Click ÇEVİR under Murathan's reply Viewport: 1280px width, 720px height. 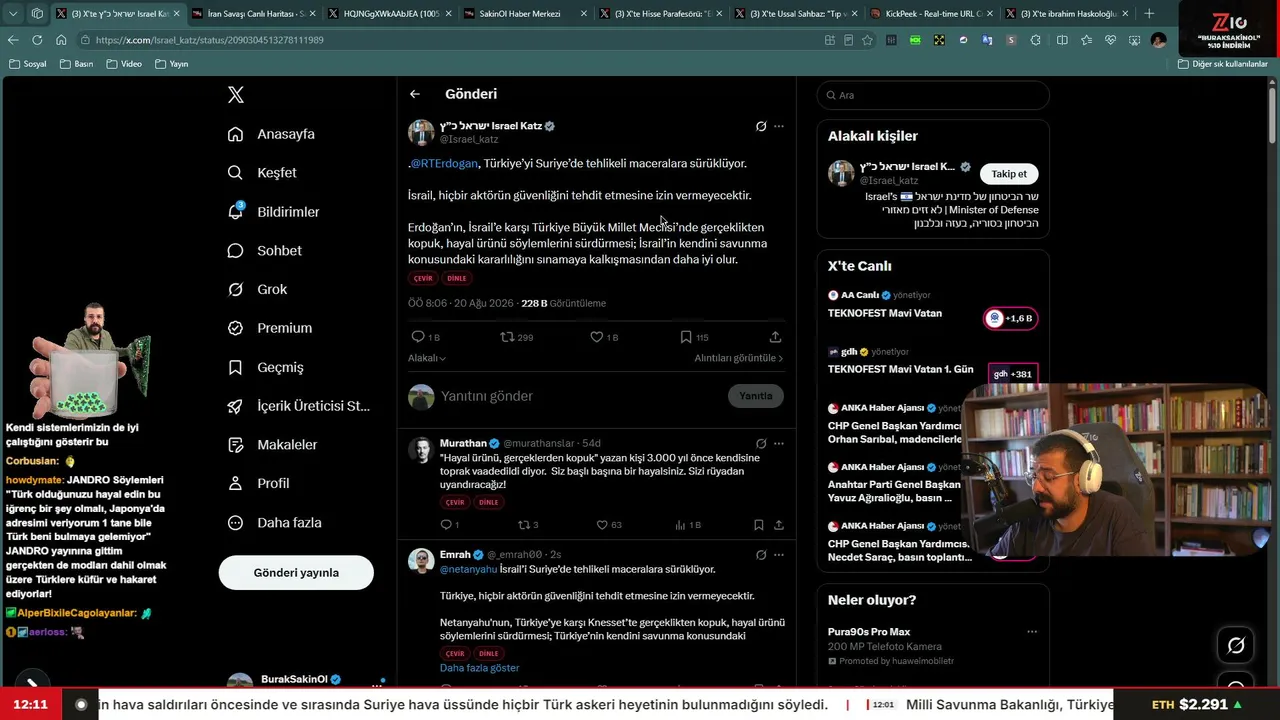(455, 502)
